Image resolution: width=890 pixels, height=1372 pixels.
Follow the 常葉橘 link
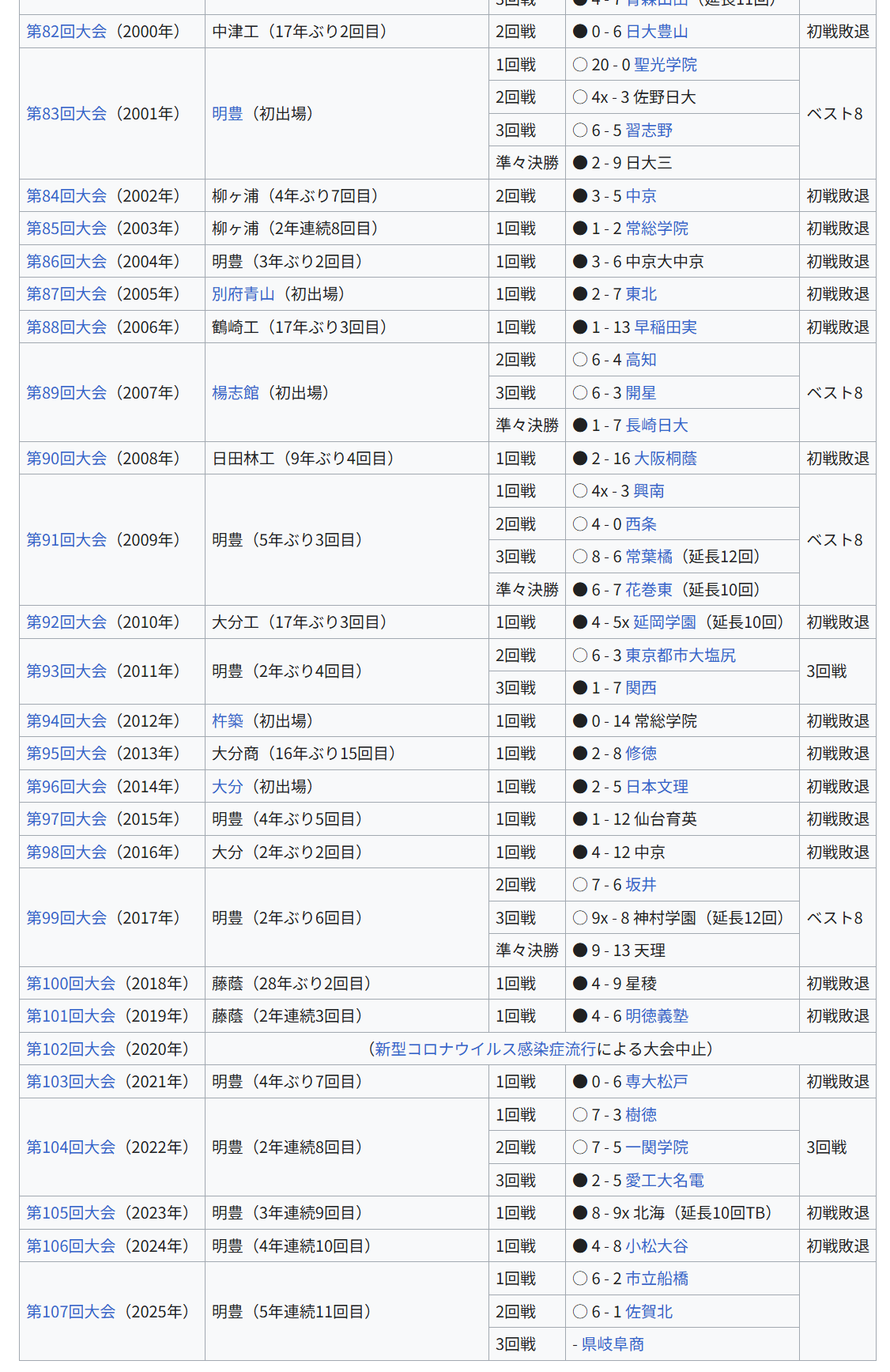(649, 557)
